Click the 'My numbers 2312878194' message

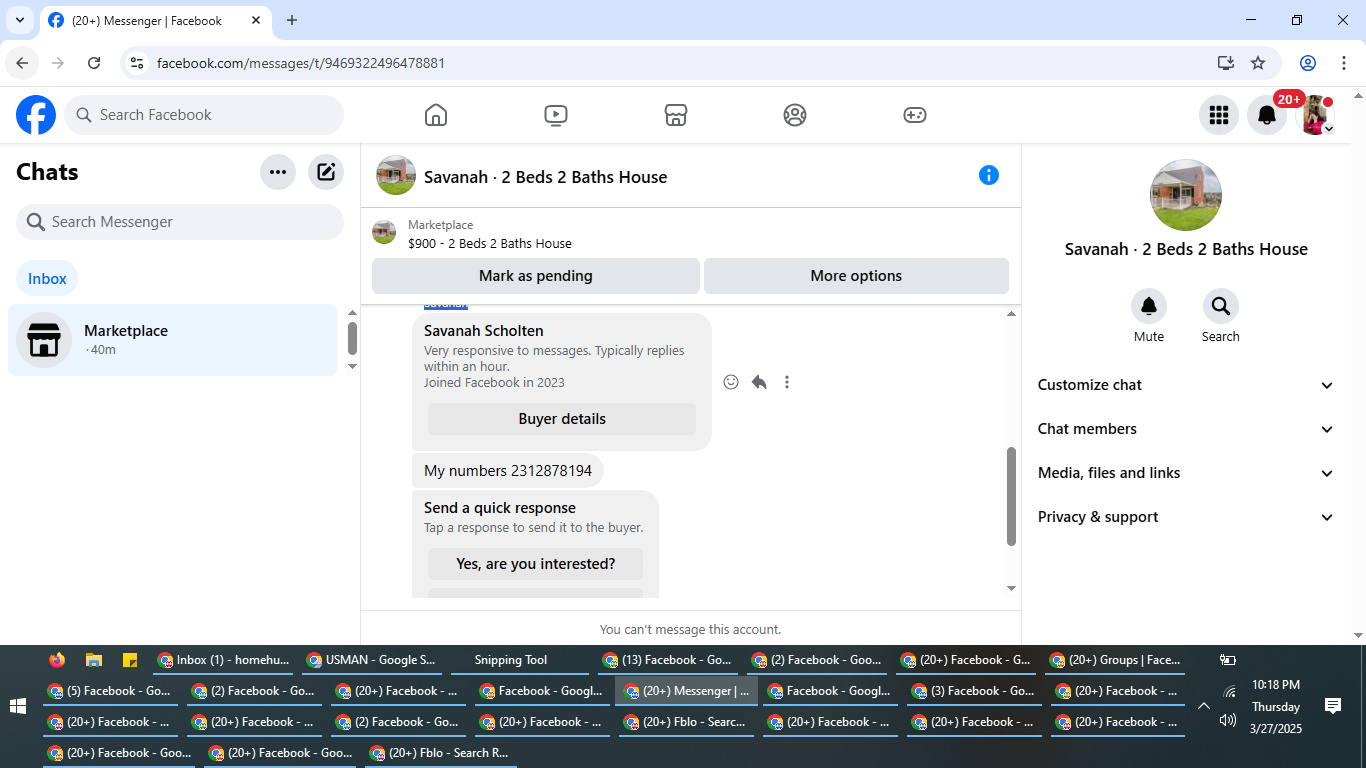point(508,471)
